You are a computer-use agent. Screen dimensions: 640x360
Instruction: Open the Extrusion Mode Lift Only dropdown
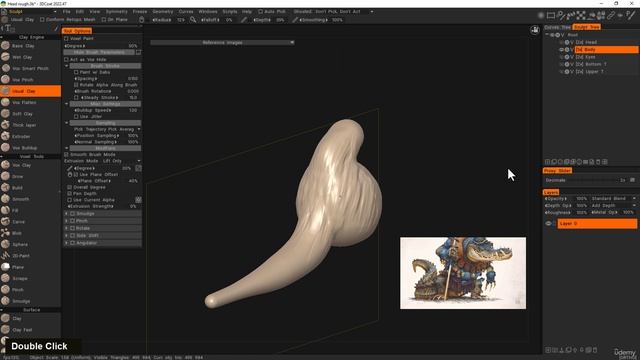[102, 161]
